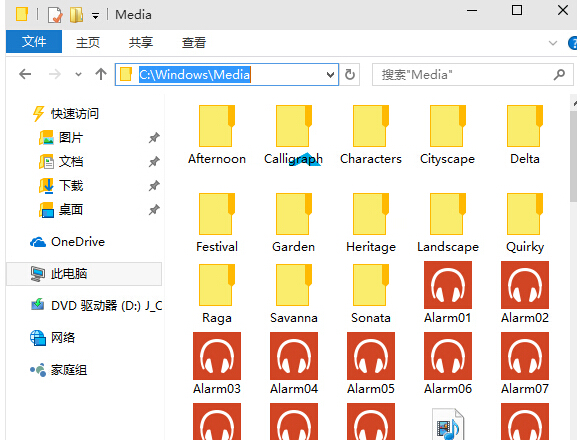Switch to the 查看 ribbon tab
The width and height of the screenshot is (580, 441).
[x=194, y=42]
